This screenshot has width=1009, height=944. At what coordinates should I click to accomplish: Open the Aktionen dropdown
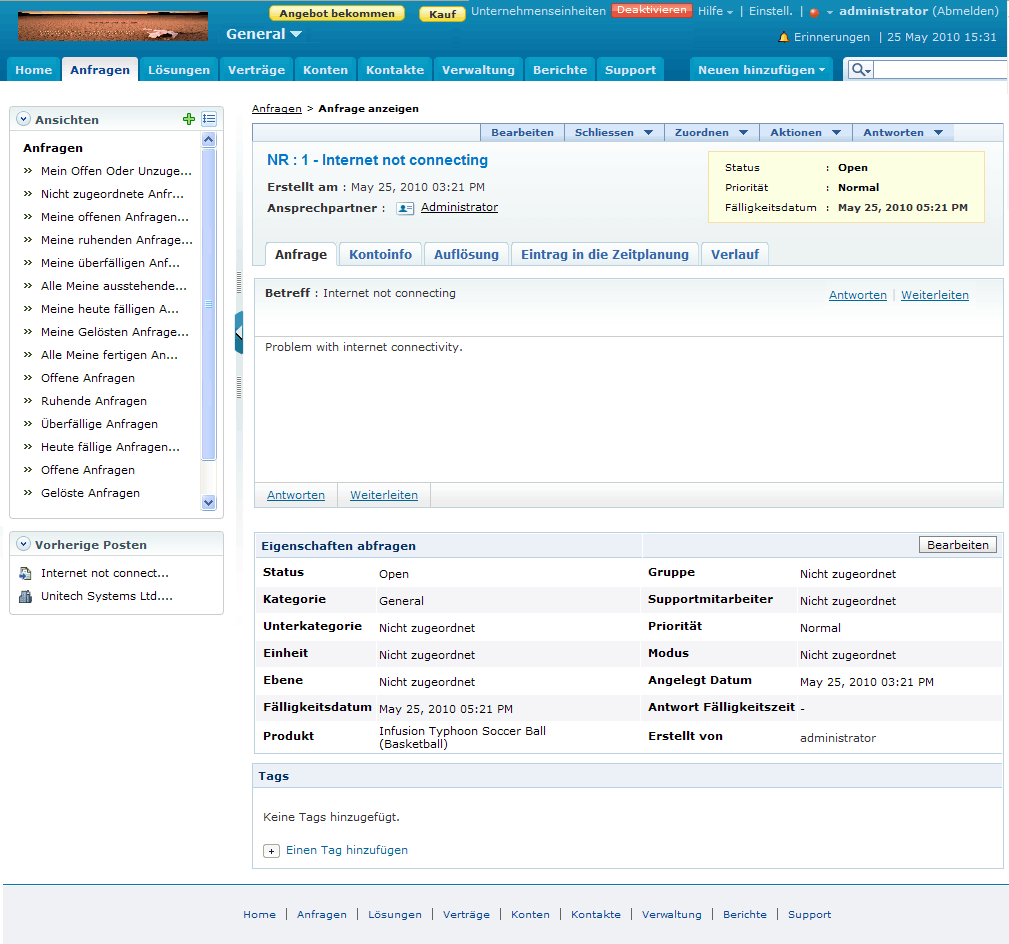[x=806, y=133]
